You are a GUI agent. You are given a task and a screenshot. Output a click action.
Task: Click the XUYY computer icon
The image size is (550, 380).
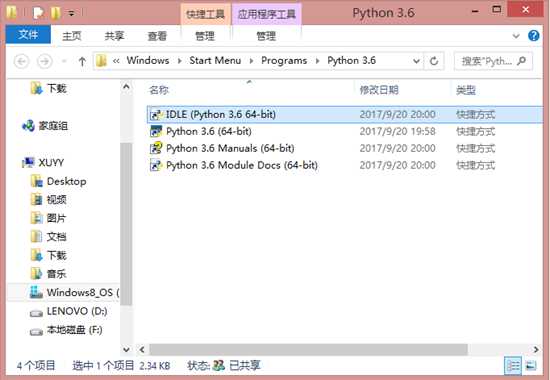28,163
